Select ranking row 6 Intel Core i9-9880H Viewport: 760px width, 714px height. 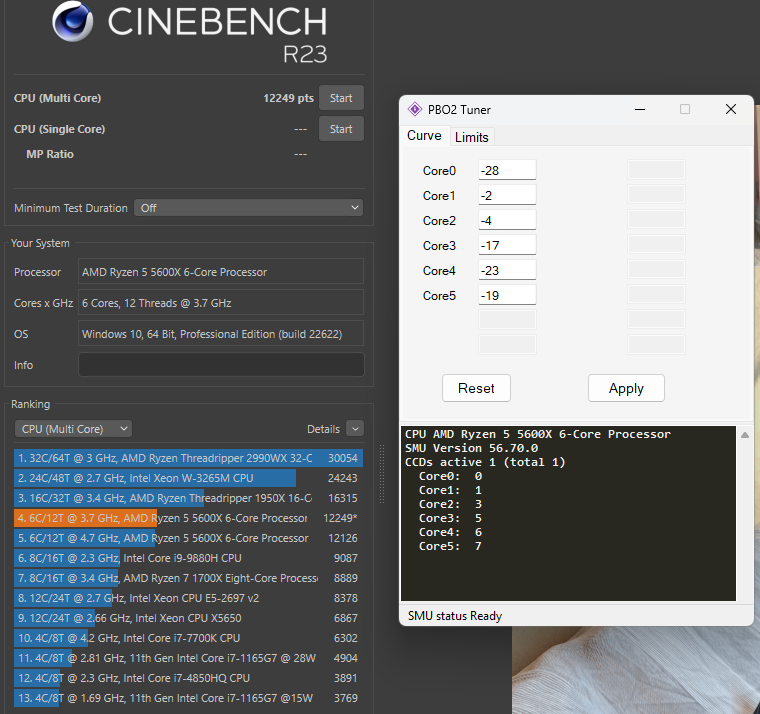tap(189, 558)
